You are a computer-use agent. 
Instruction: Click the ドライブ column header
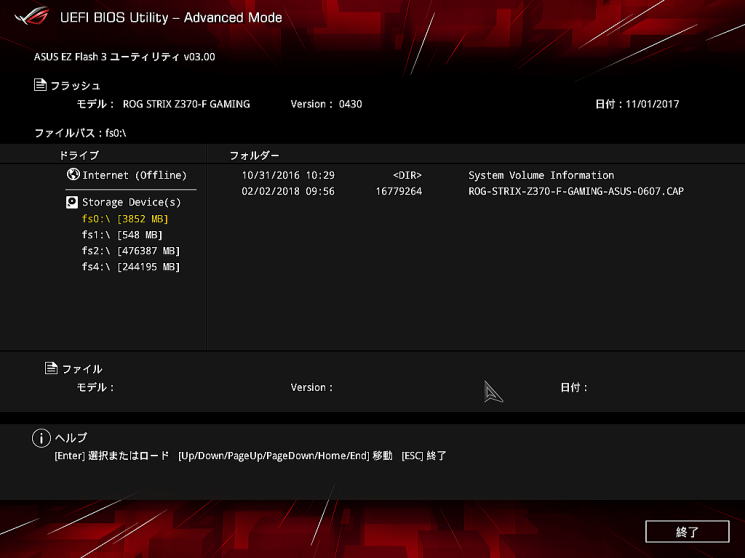(79, 155)
